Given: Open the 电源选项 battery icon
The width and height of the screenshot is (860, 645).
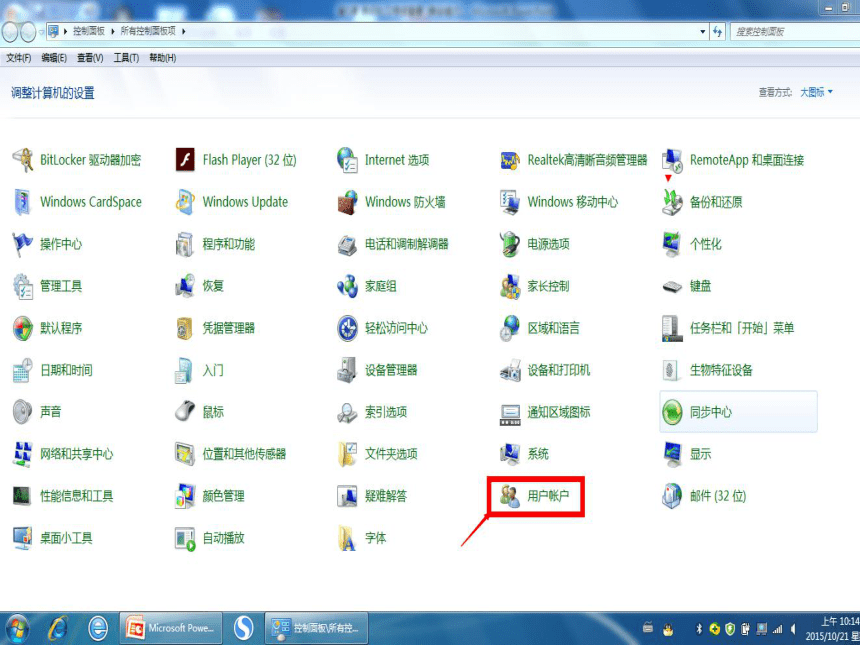Looking at the screenshot, I should (510, 244).
